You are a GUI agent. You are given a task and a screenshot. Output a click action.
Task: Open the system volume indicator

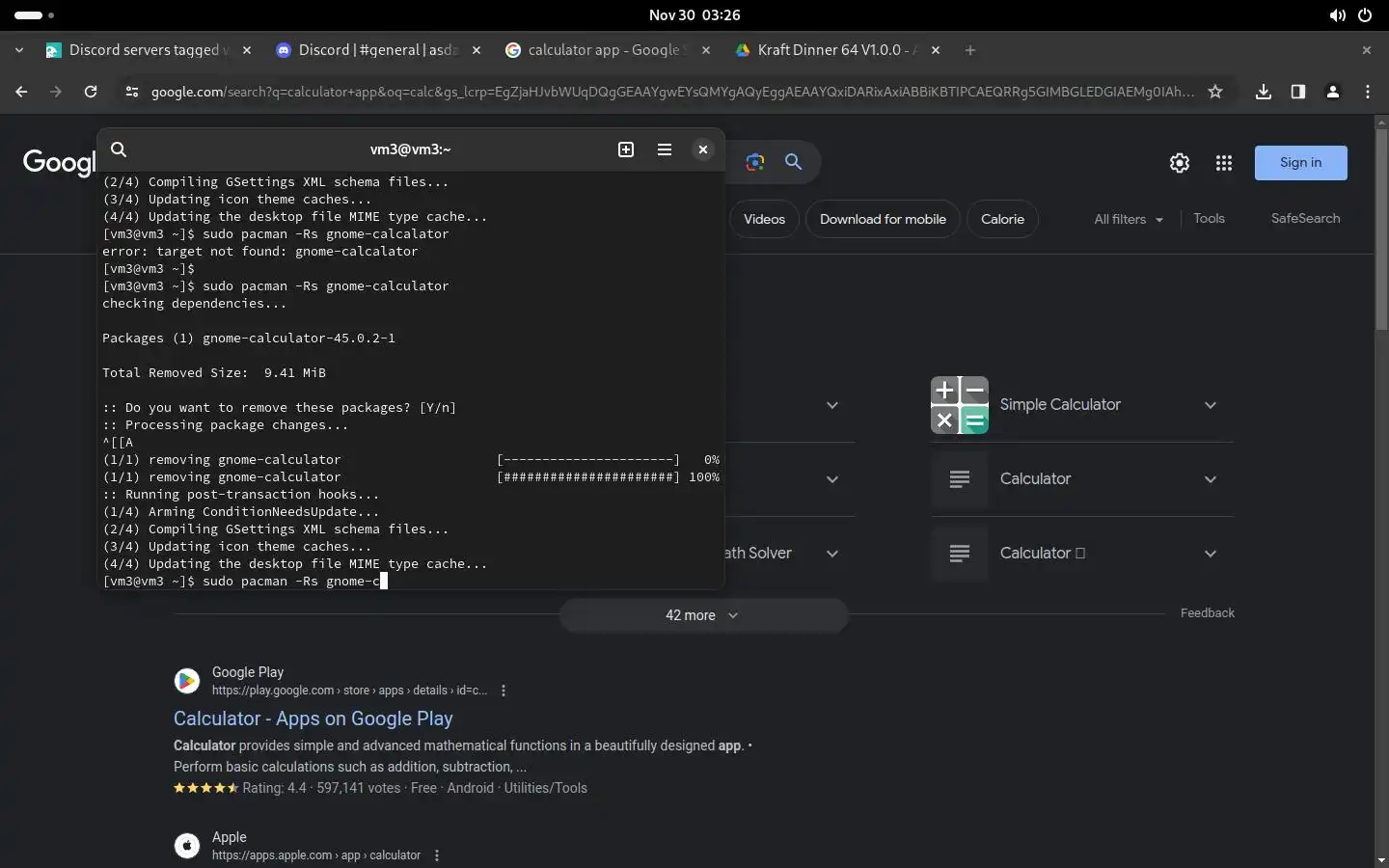1337,15
